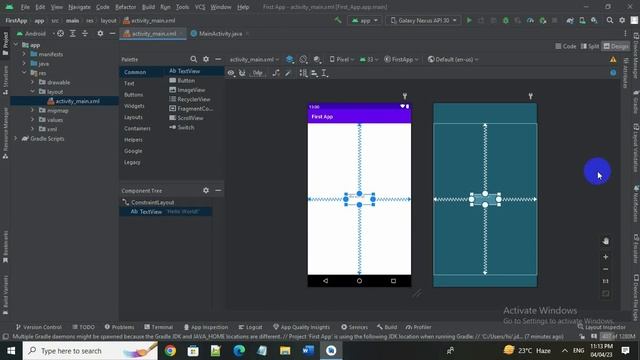Select design surface layers icon

point(289,59)
